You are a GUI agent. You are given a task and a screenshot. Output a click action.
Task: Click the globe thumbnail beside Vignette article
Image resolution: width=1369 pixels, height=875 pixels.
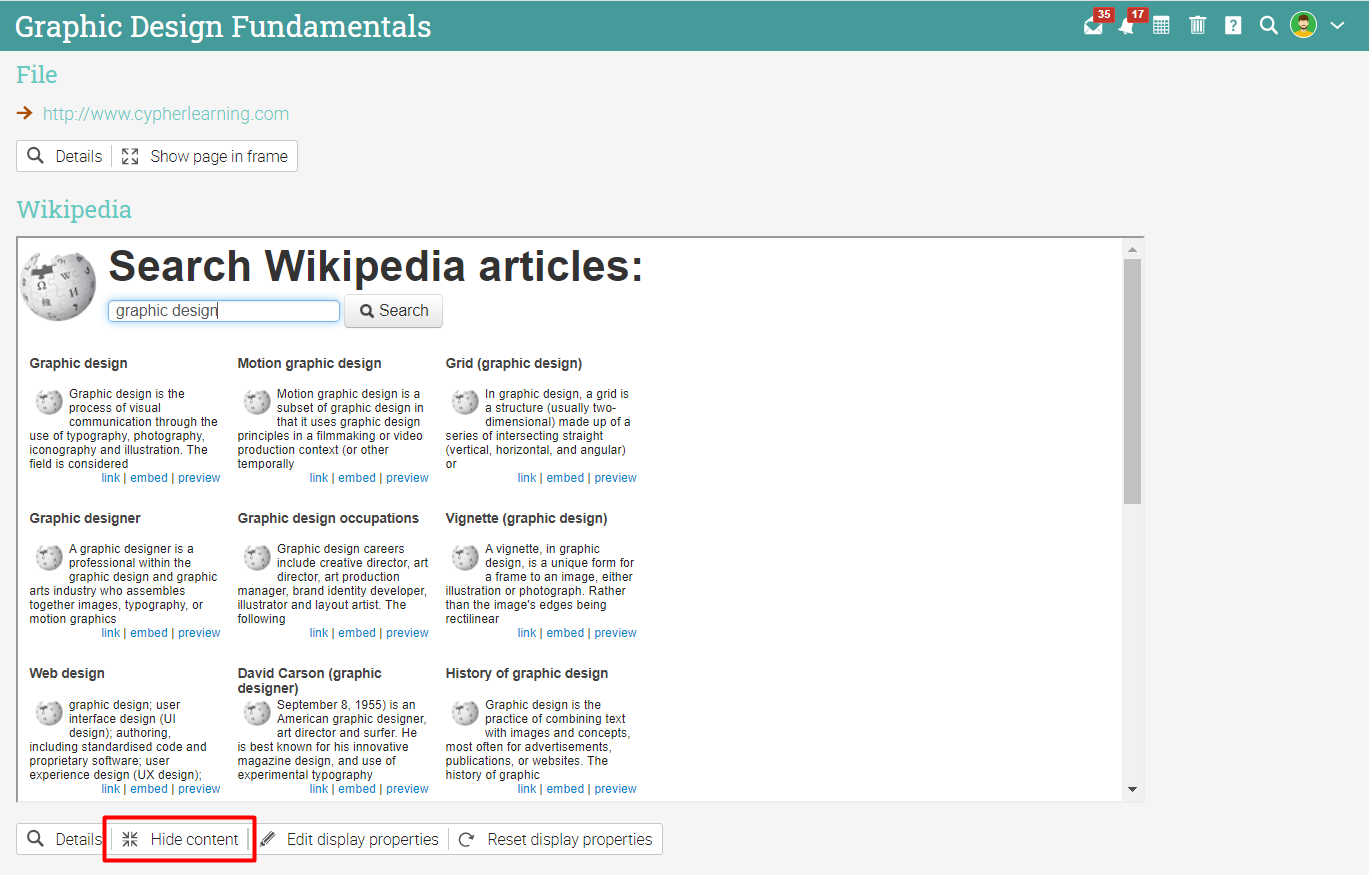click(465, 557)
